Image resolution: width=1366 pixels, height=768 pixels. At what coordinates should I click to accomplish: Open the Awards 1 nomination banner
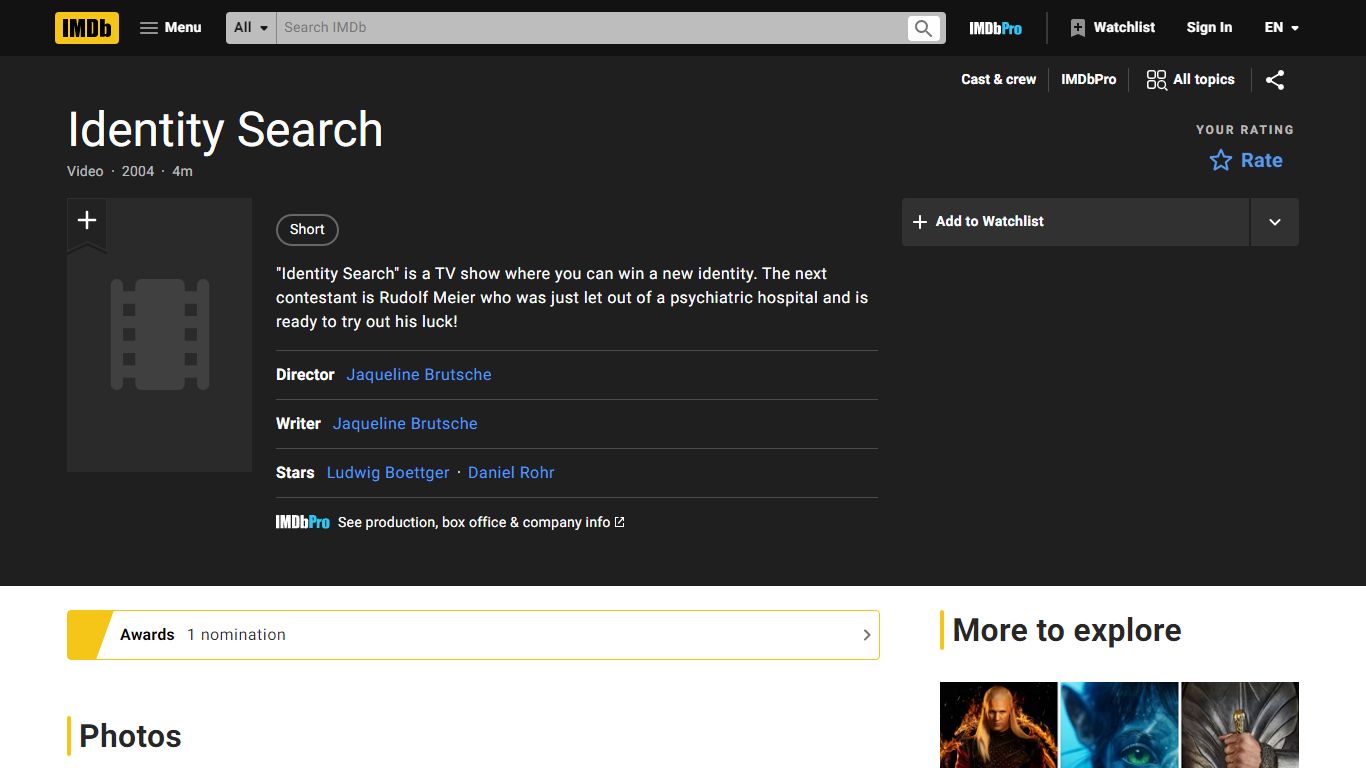point(473,635)
